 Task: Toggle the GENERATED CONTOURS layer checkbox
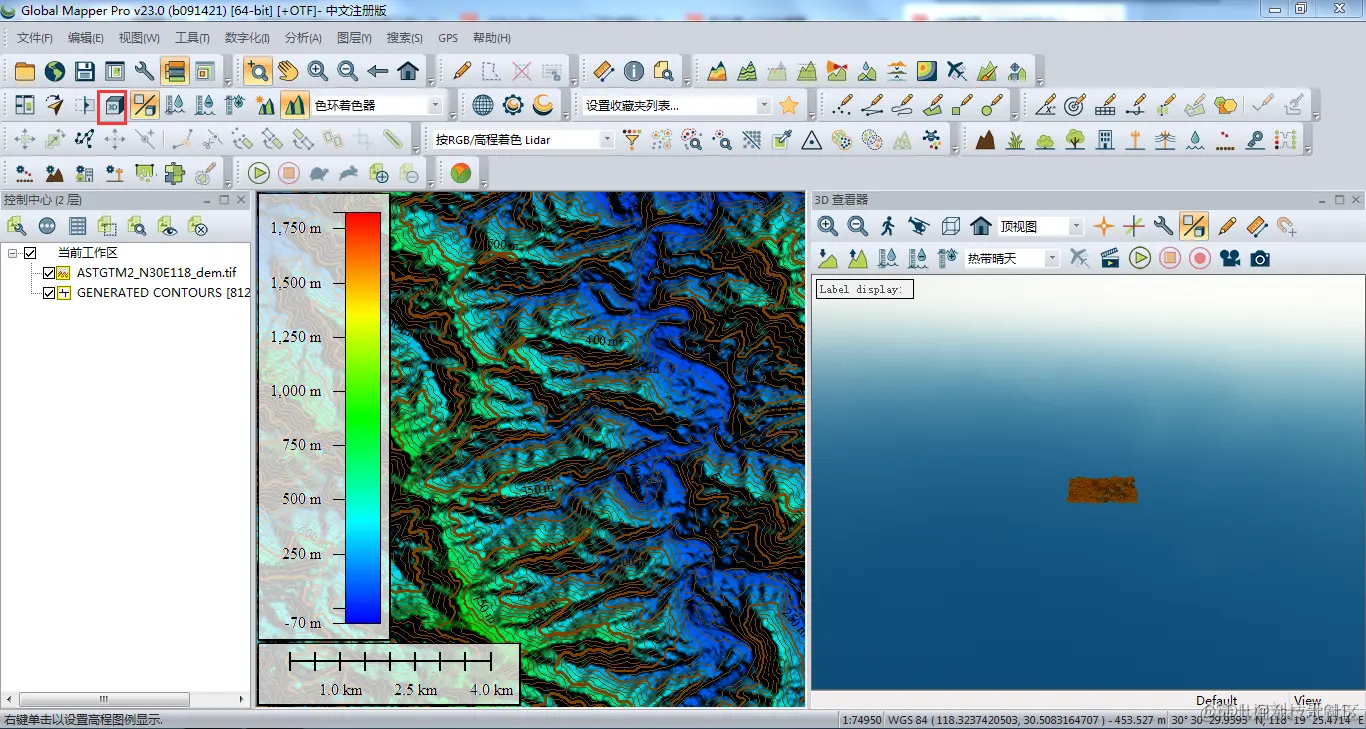pyautogui.click(x=48, y=293)
